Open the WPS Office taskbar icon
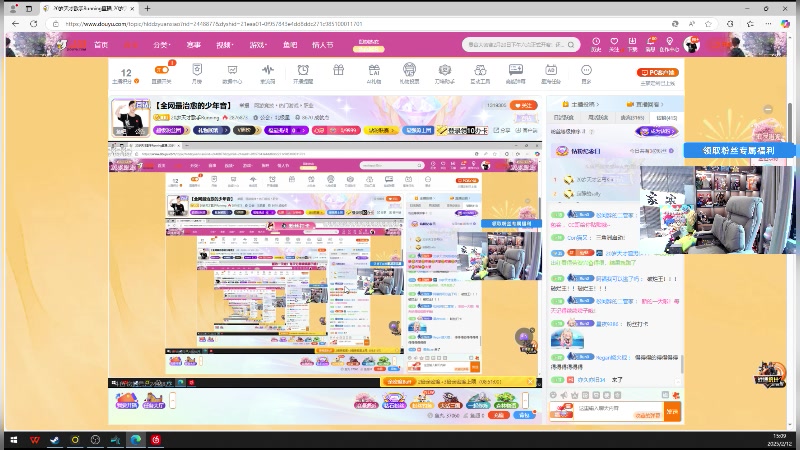This screenshot has width=800, height=450. [x=35, y=440]
